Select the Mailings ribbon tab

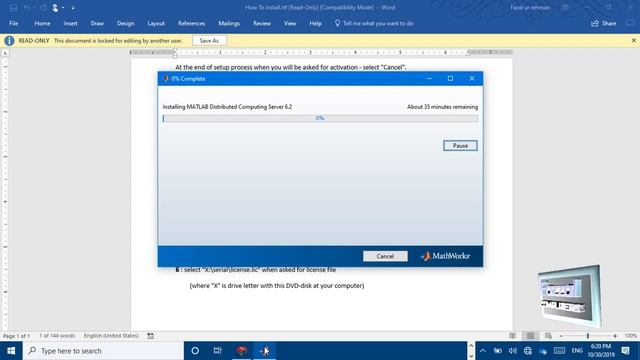coord(229,23)
